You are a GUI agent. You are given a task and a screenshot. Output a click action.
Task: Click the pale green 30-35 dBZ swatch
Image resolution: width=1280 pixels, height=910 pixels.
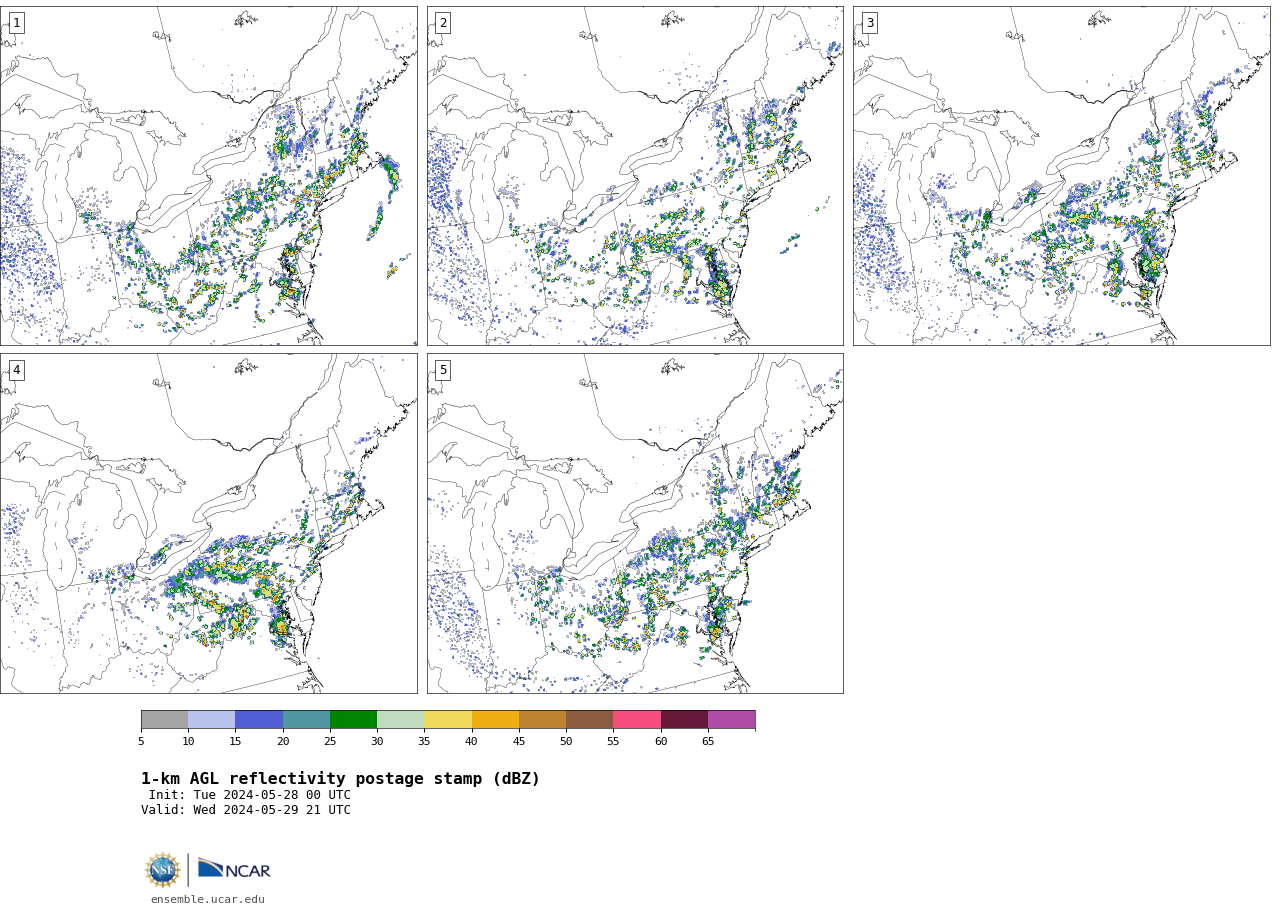tap(401, 720)
